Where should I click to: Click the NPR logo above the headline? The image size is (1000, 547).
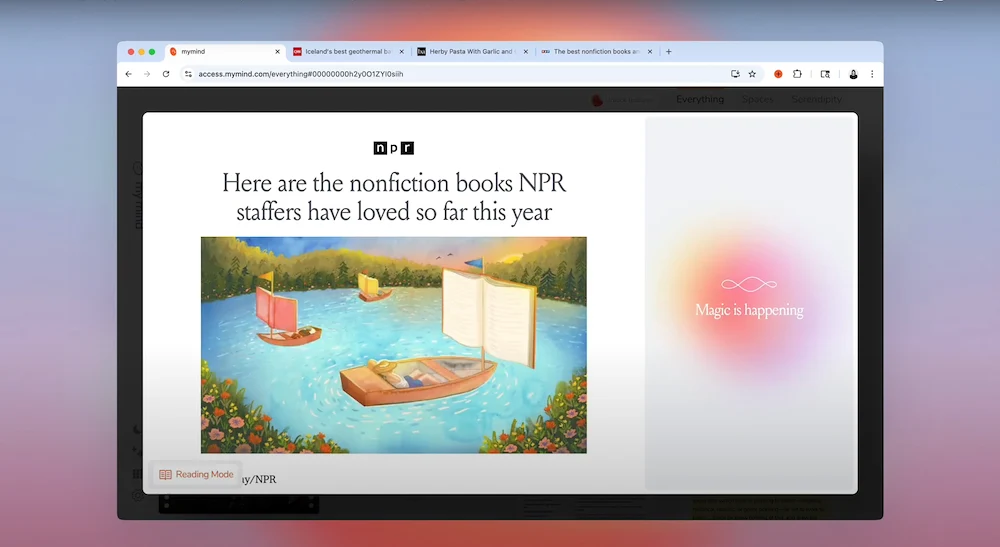(x=393, y=148)
